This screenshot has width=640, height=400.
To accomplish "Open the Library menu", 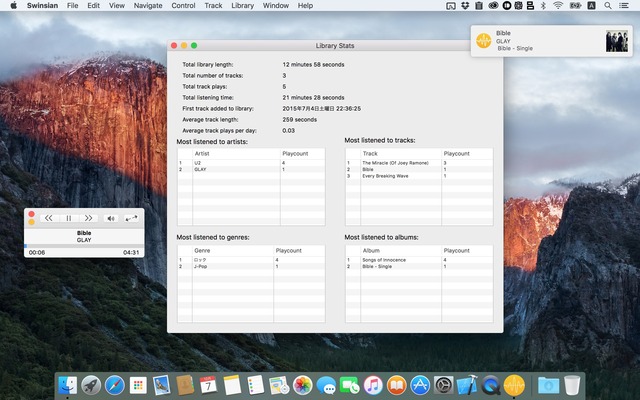I will 242,5.
